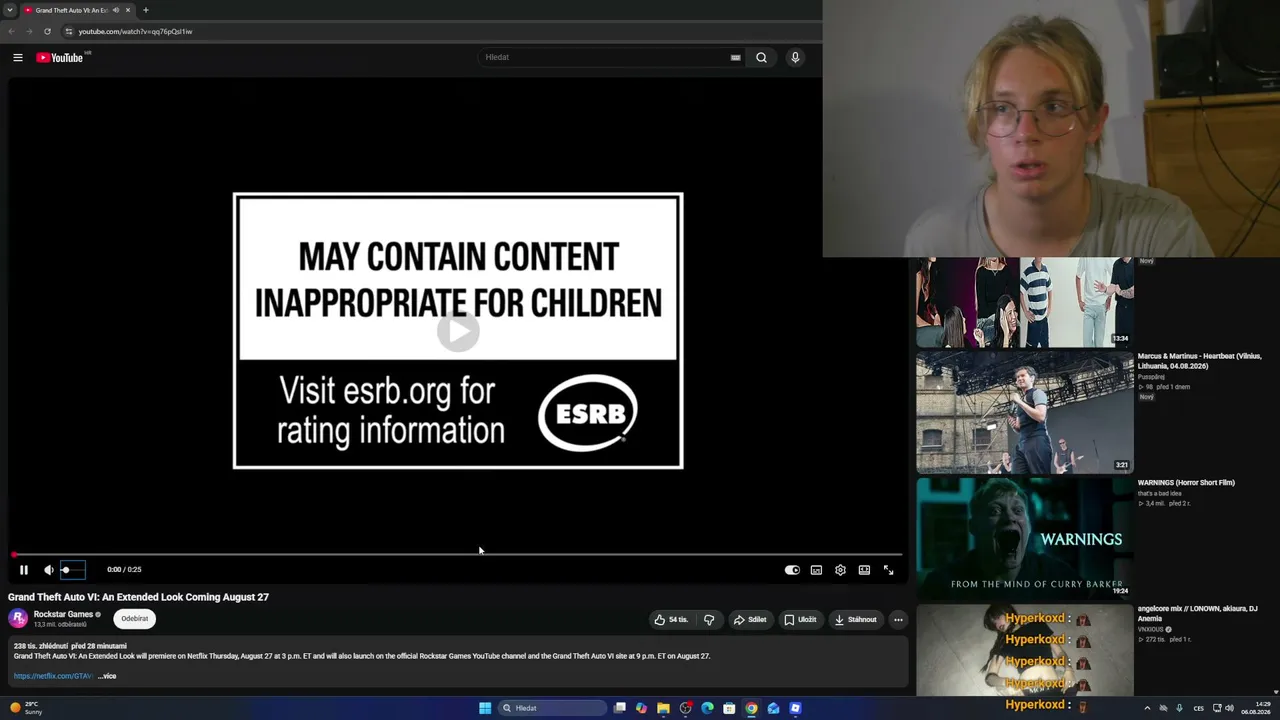
Task: Click 'WARNINGS (Horror Short Film)' video title
Action: 1186,483
